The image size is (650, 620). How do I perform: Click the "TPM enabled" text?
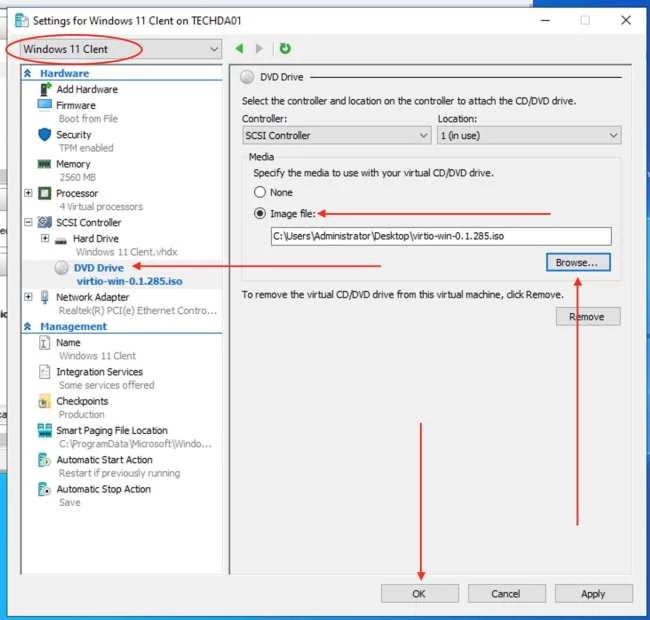pos(86,148)
